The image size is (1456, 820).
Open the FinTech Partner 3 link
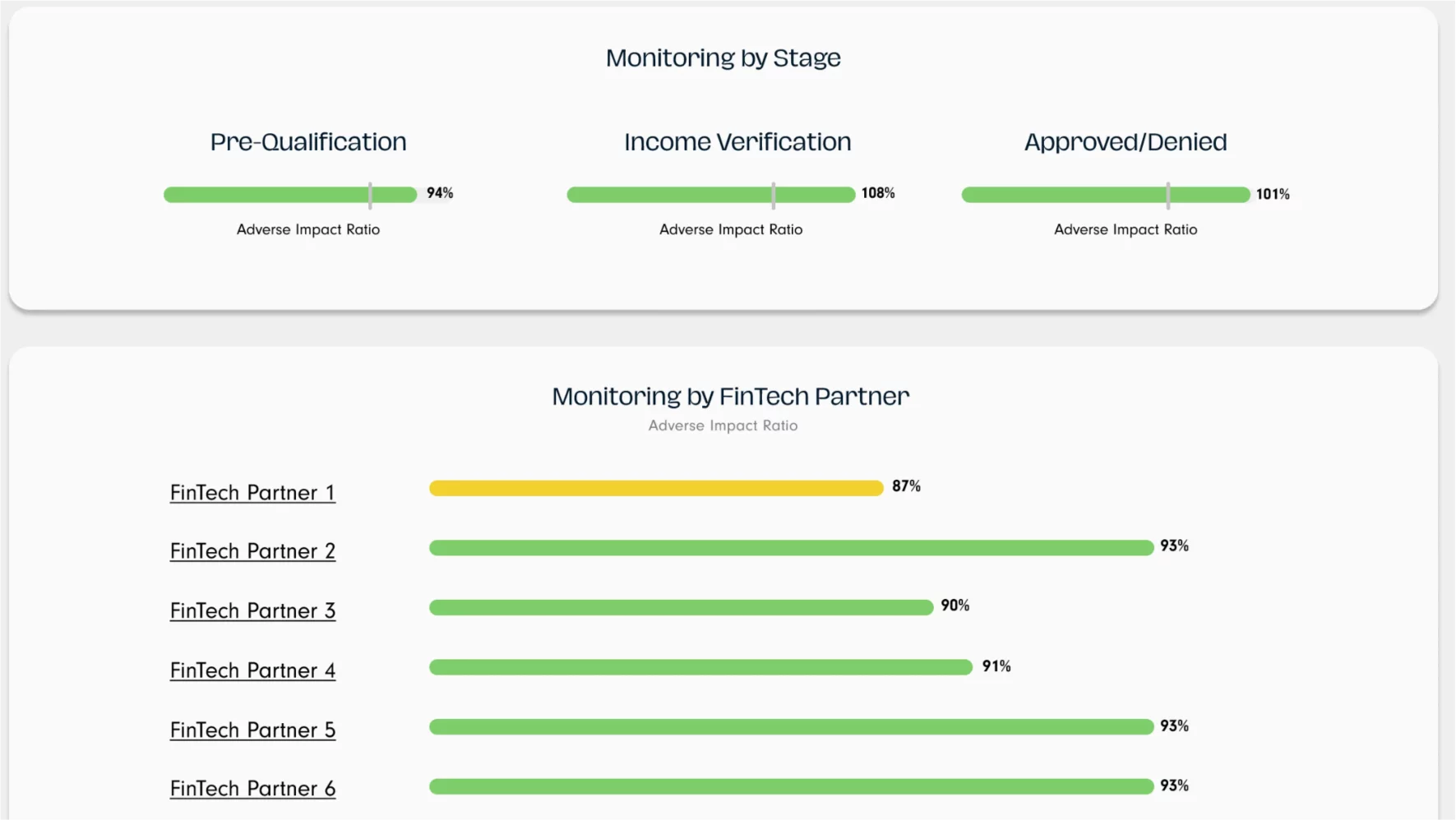click(x=252, y=610)
